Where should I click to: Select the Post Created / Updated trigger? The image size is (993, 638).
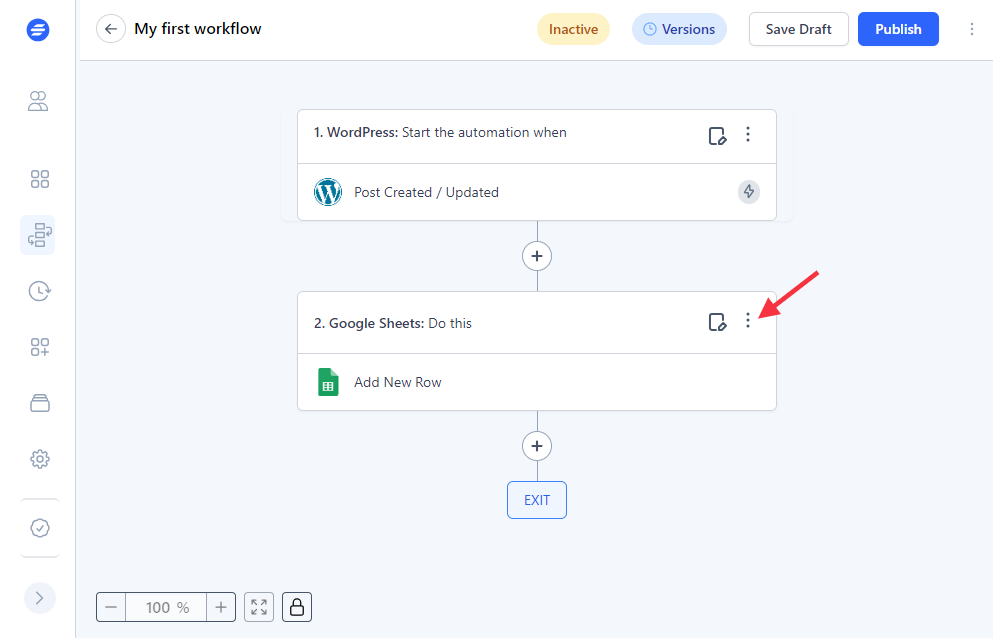[426, 192]
